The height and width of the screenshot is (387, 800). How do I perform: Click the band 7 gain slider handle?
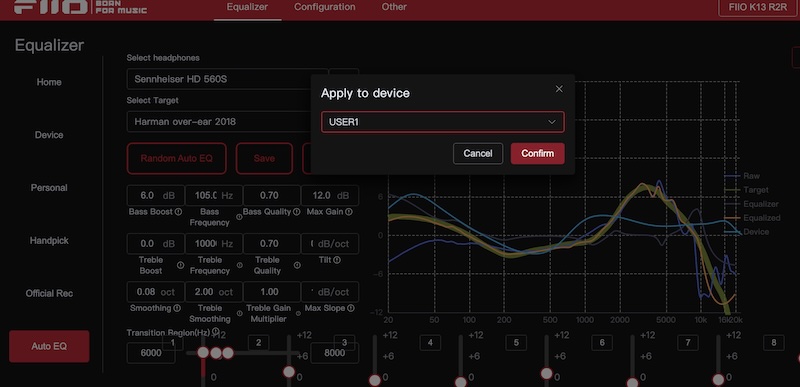(718, 379)
